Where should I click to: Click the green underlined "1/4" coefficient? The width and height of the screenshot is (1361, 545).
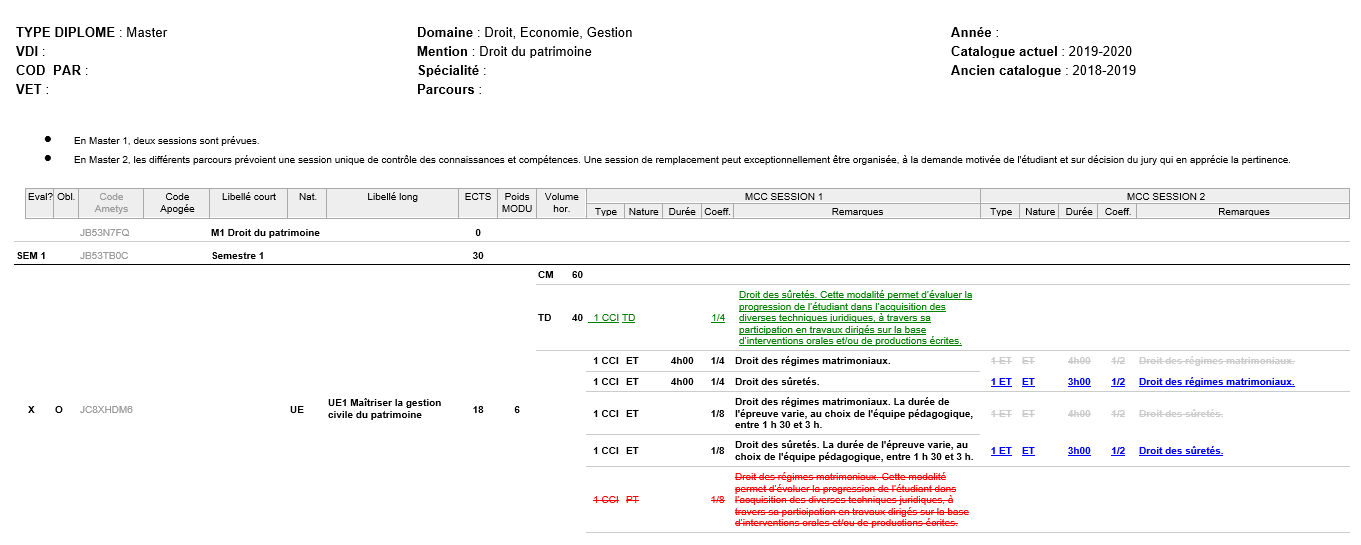718,318
